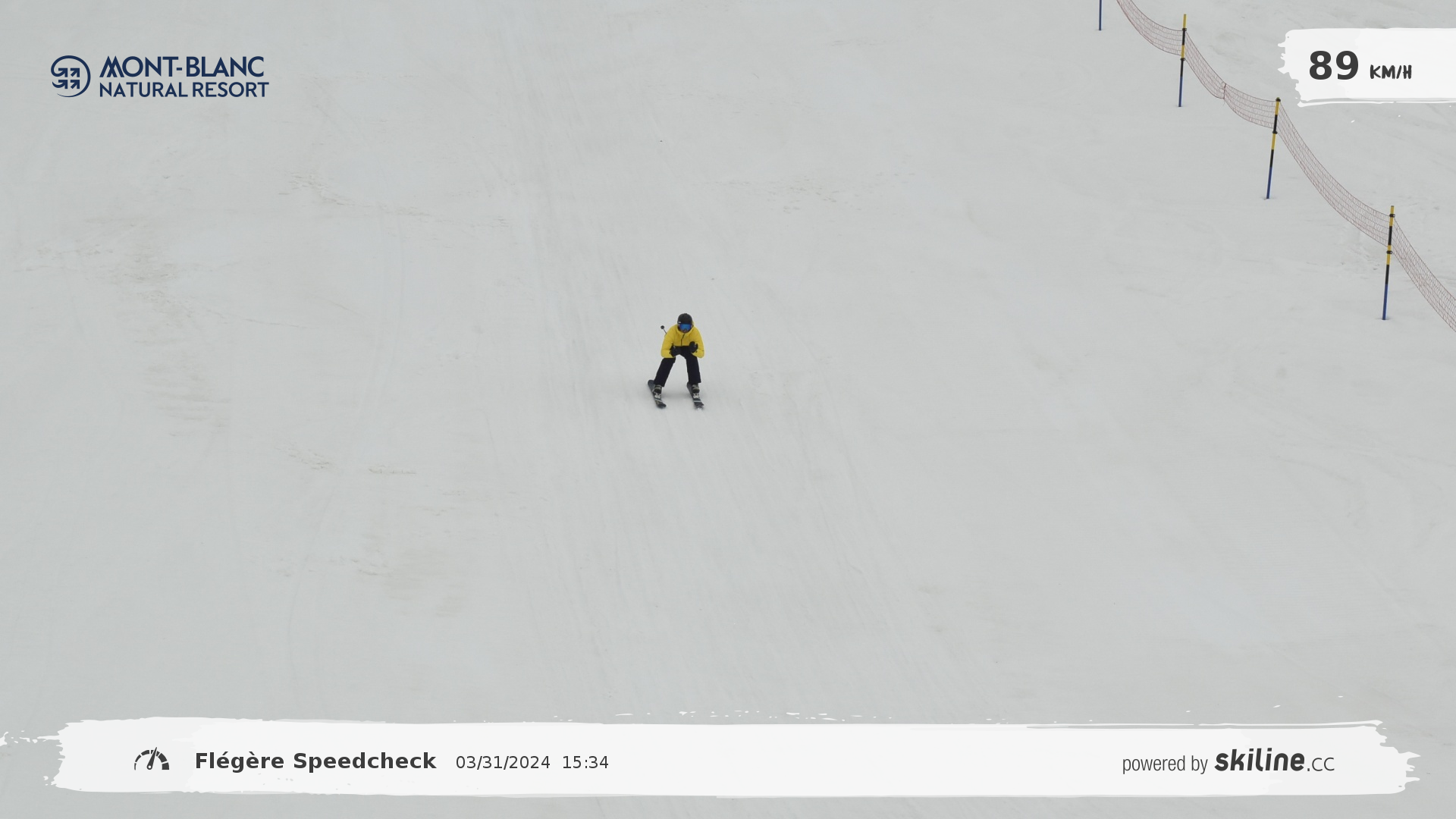
Task: Click the skiline.cc logo
Action: click(x=1274, y=761)
